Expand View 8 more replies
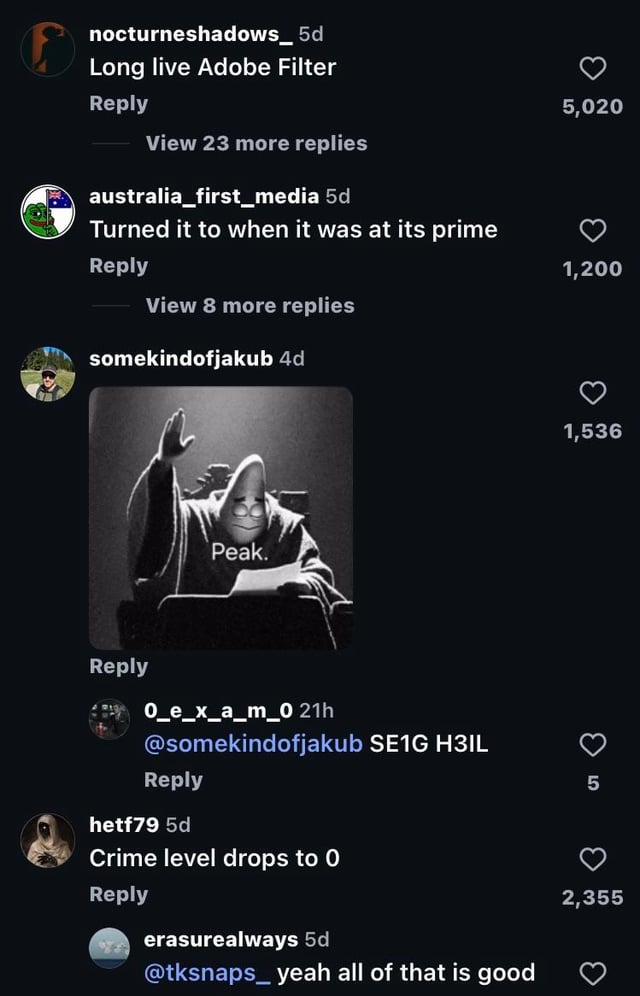Viewport: 640px width, 996px height. click(250, 305)
